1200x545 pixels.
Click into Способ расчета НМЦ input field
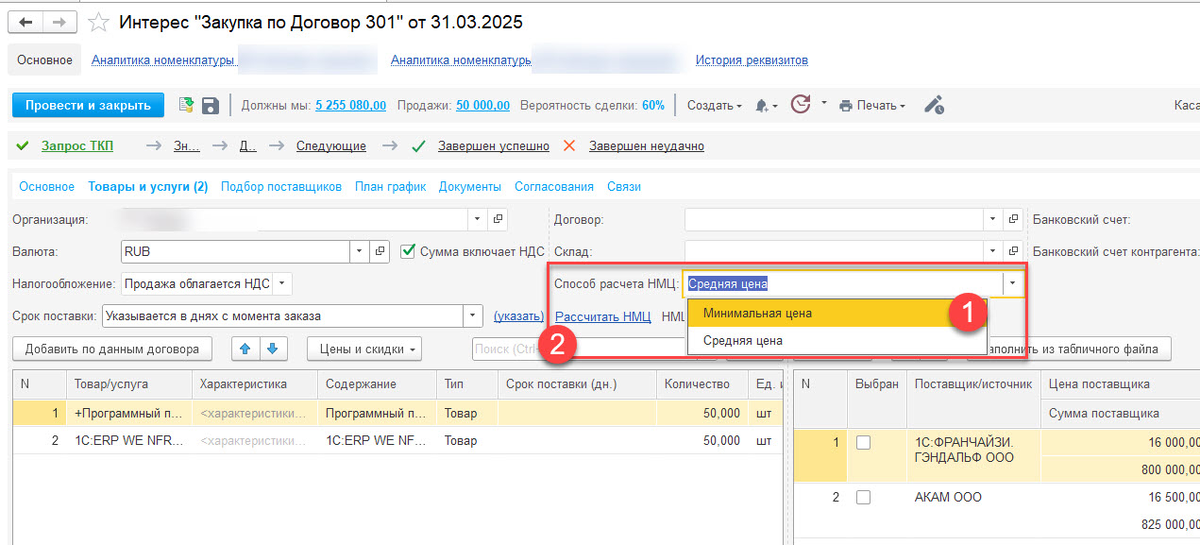pos(843,284)
